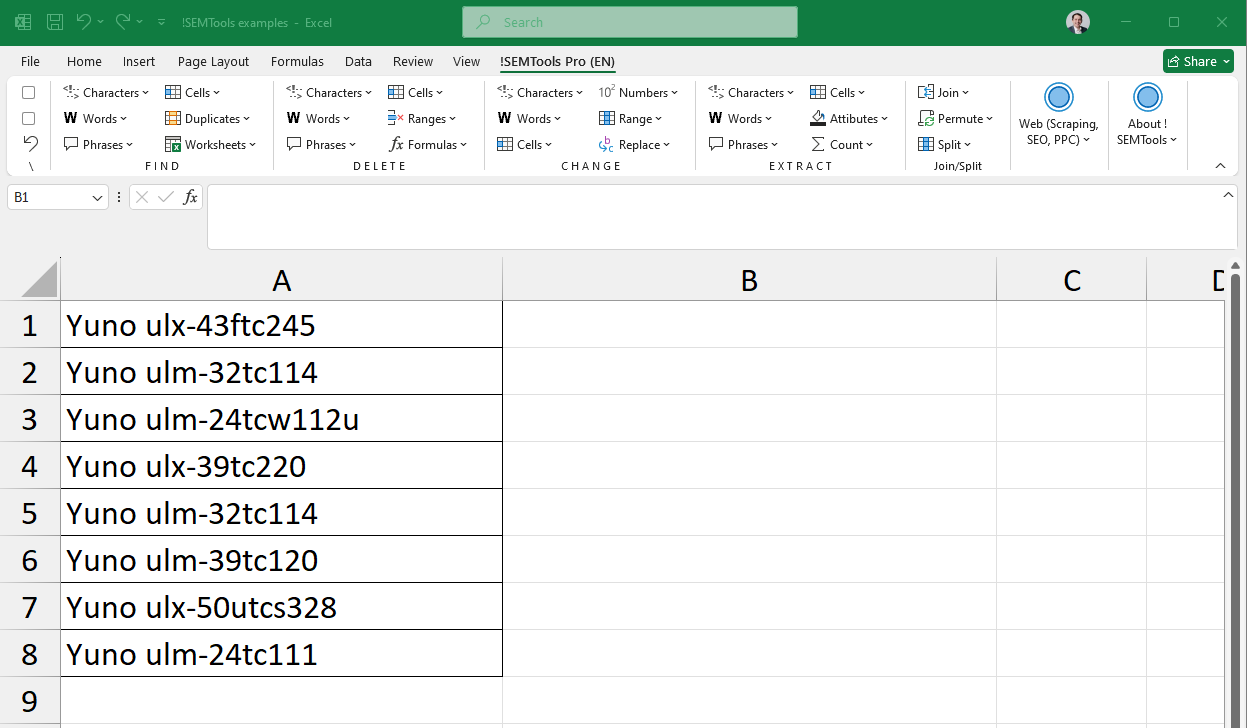Click the Share button
The width and height of the screenshot is (1247, 728).
pyautogui.click(x=1197, y=61)
